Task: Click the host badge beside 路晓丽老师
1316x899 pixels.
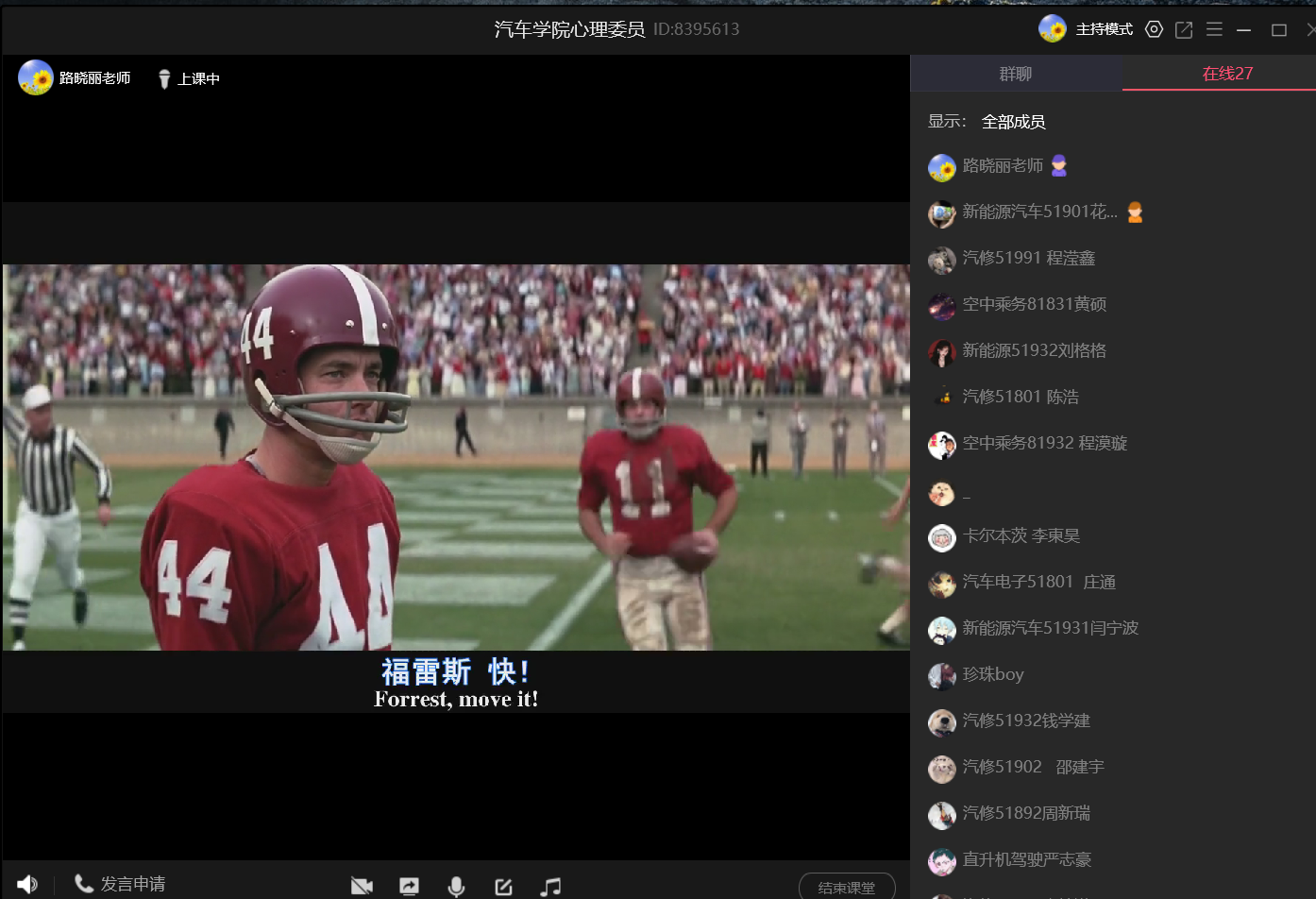Action: 1059,166
